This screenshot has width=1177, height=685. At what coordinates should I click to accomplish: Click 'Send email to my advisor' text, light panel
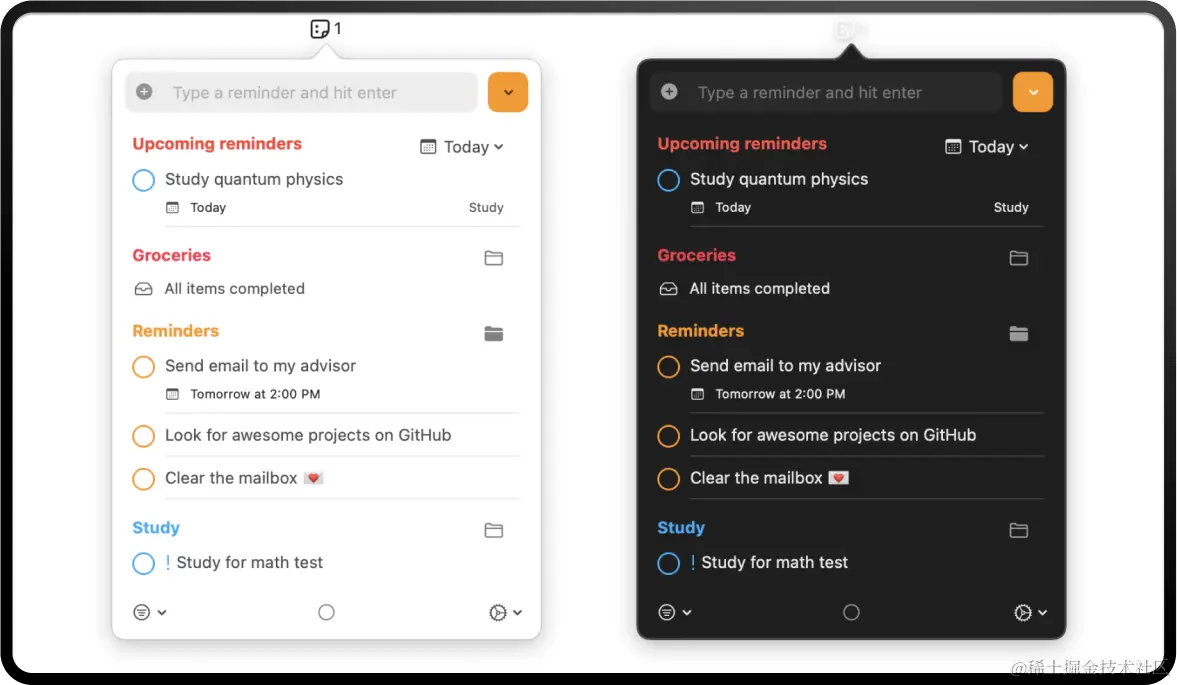pyautogui.click(x=260, y=366)
